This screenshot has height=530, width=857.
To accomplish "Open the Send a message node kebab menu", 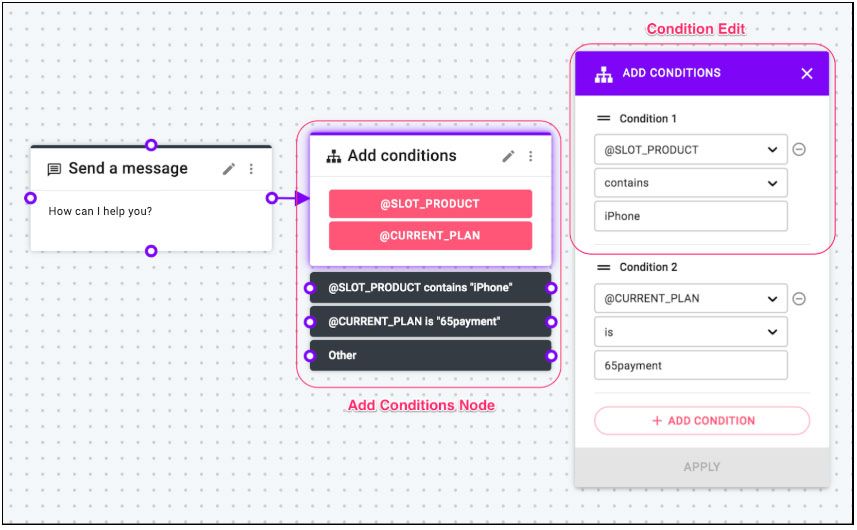I will click(x=251, y=169).
